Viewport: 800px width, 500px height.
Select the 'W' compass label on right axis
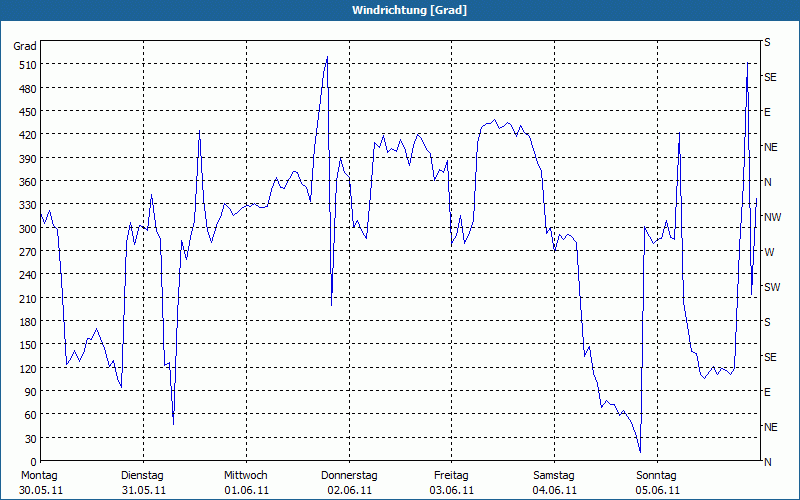(x=769, y=252)
